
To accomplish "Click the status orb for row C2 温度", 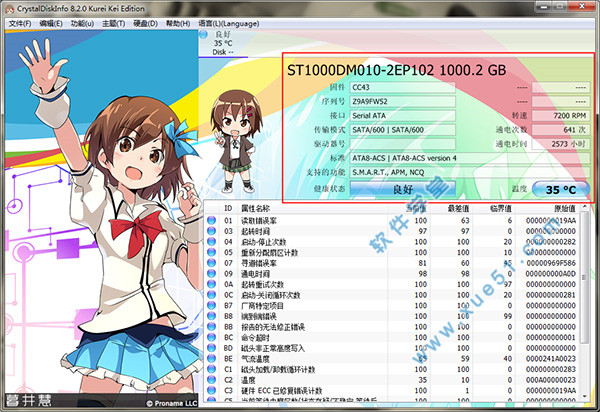I will click(211, 380).
